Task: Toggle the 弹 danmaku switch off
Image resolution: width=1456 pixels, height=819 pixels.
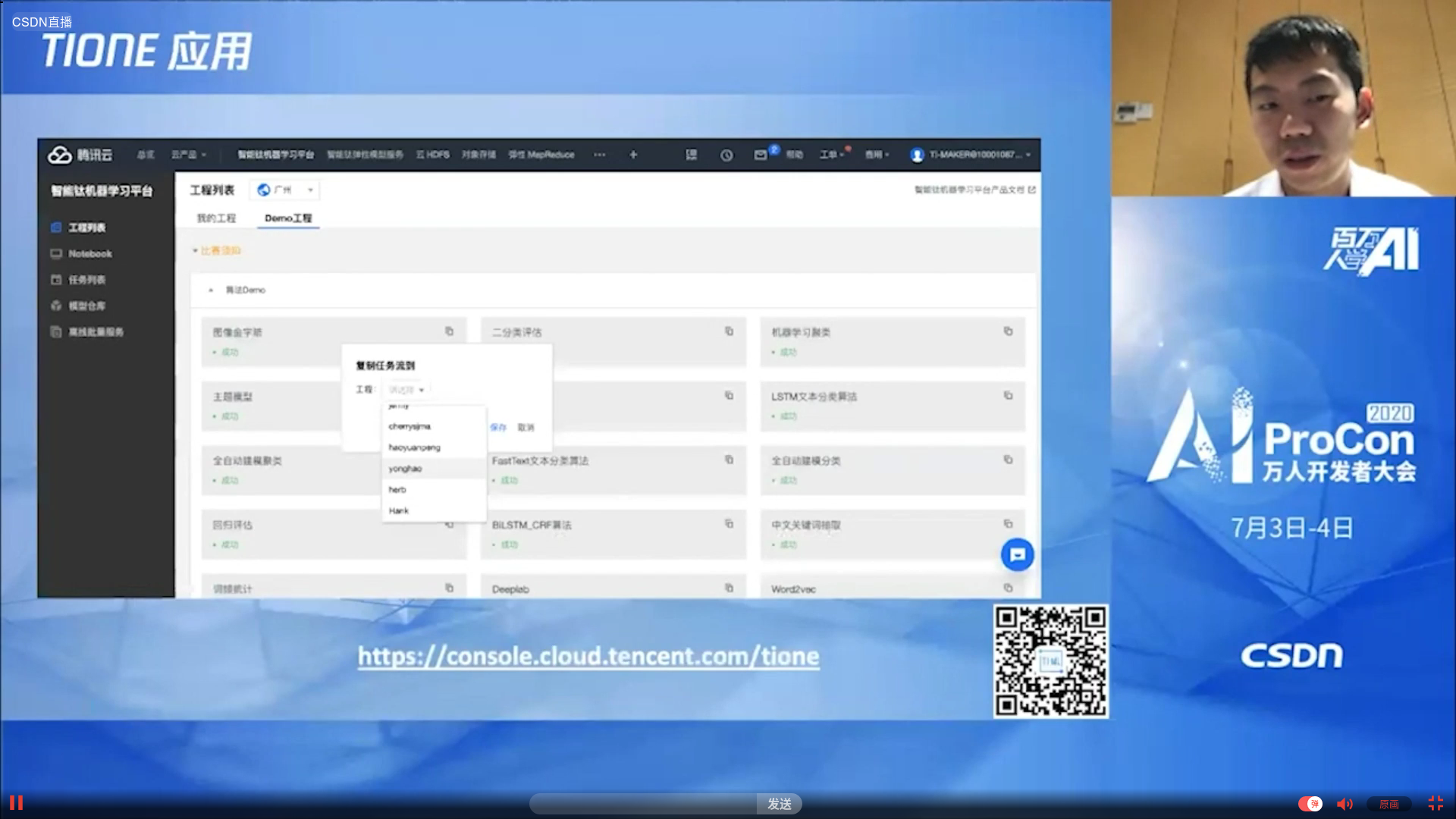Action: 1310,804
